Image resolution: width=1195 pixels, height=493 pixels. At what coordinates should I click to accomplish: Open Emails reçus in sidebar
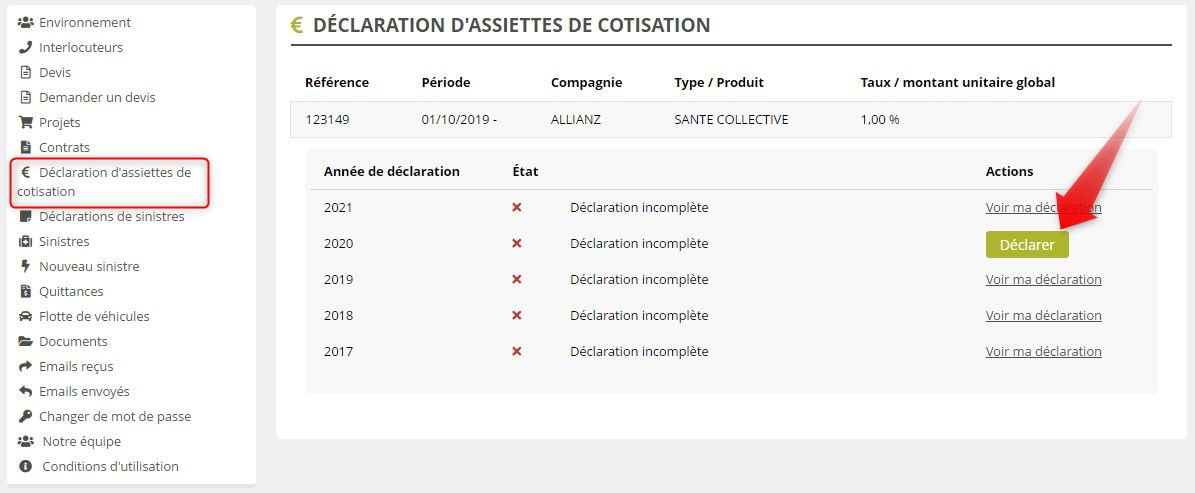76,367
